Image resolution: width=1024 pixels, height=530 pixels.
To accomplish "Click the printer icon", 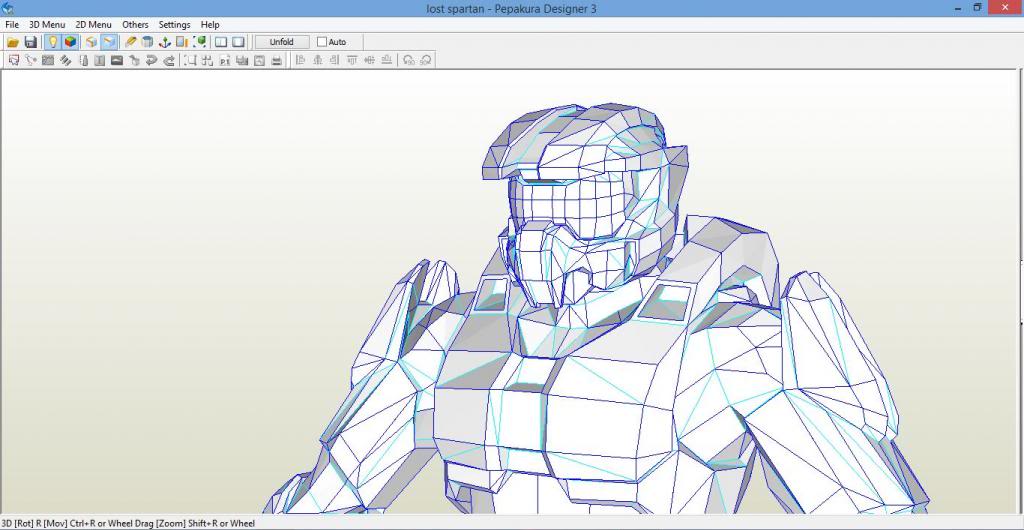I will click(x=276, y=60).
